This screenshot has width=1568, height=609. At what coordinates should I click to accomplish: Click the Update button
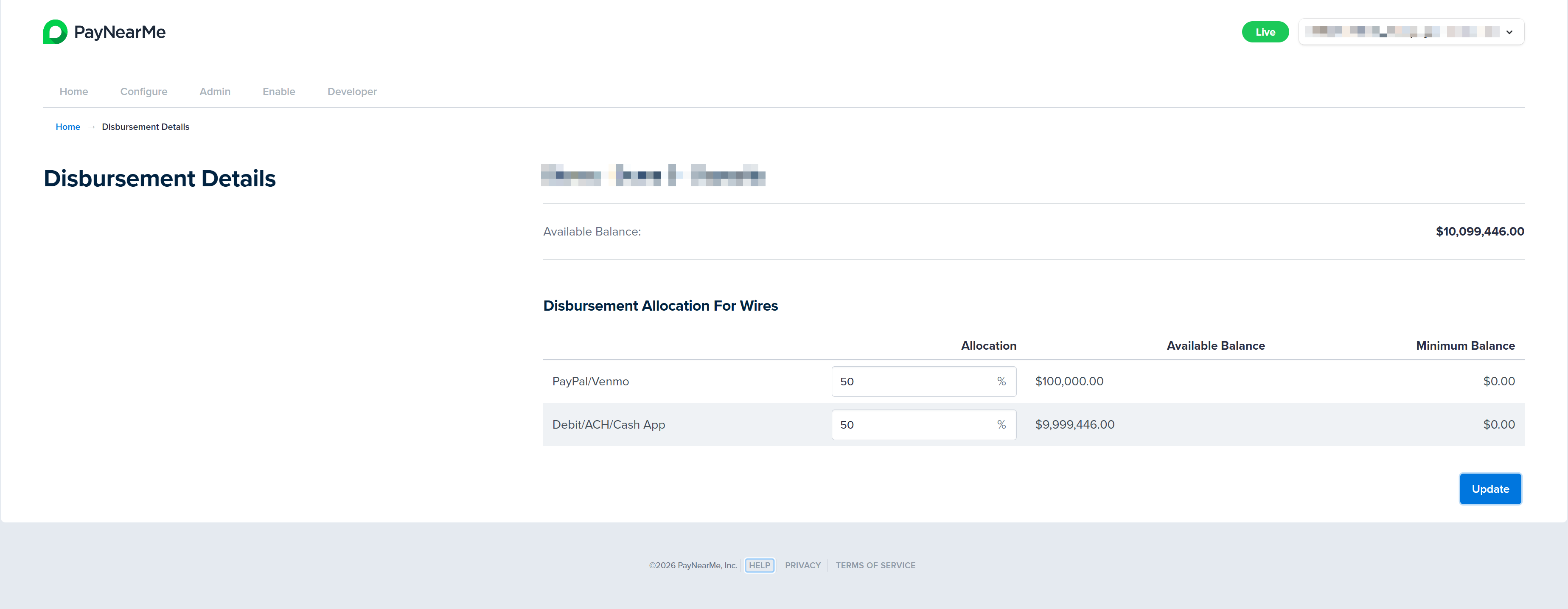1490,489
